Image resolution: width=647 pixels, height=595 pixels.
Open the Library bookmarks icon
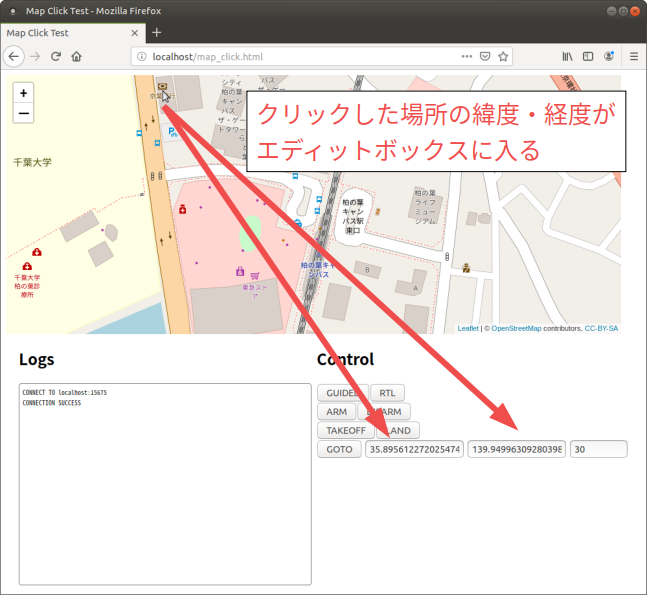pyautogui.click(x=567, y=57)
